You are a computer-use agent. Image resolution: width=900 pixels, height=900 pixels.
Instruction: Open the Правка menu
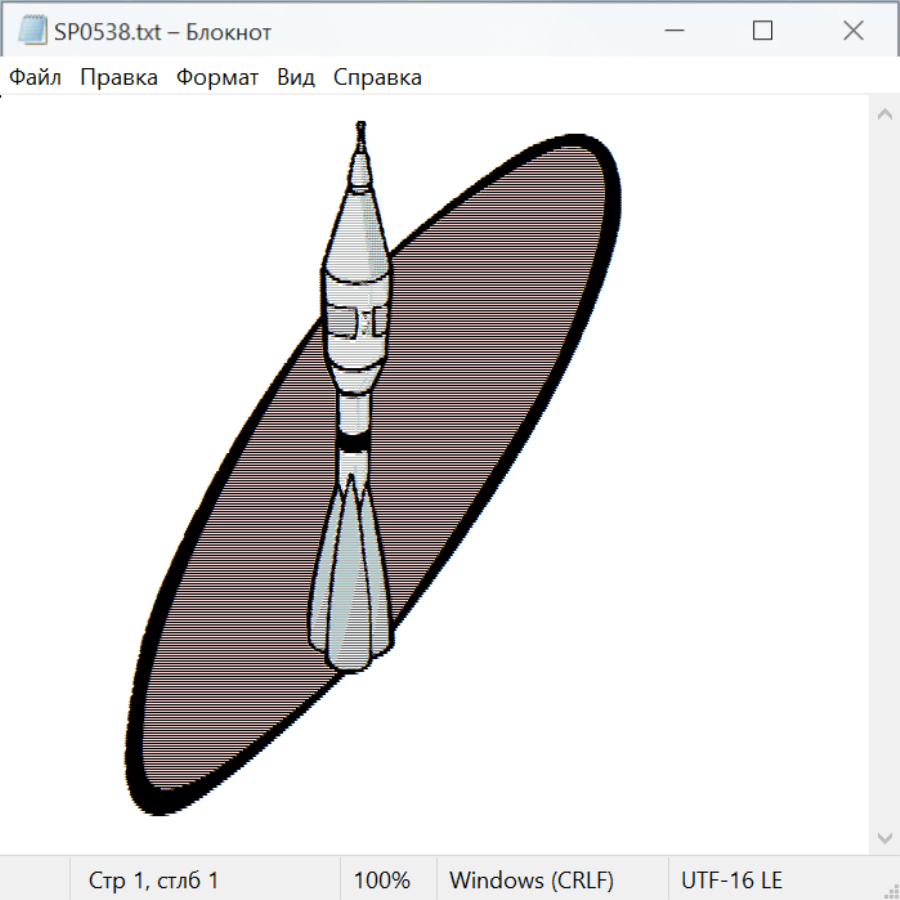tap(118, 78)
